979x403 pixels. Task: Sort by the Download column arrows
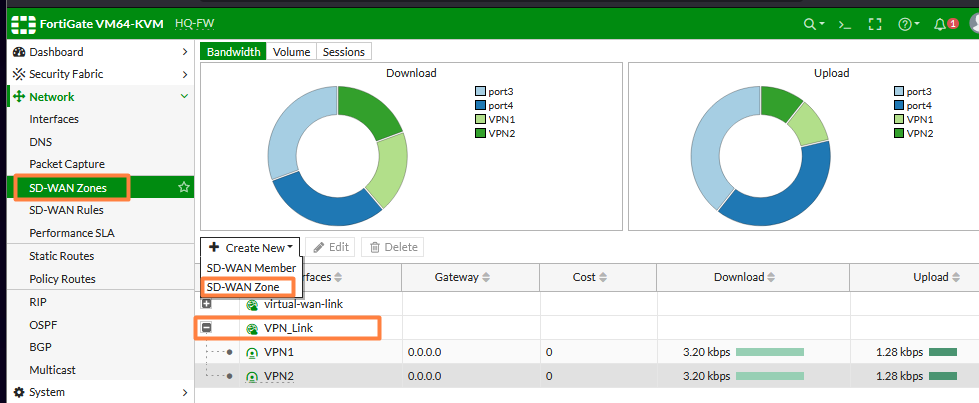771,277
